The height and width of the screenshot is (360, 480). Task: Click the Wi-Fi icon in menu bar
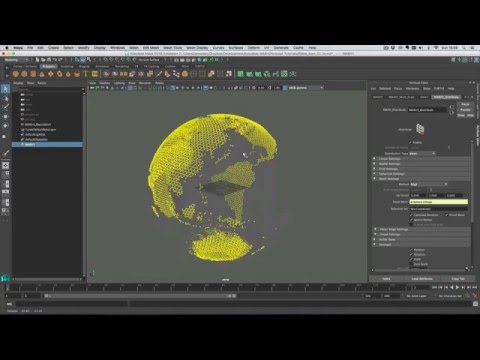click(x=435, y=48)
